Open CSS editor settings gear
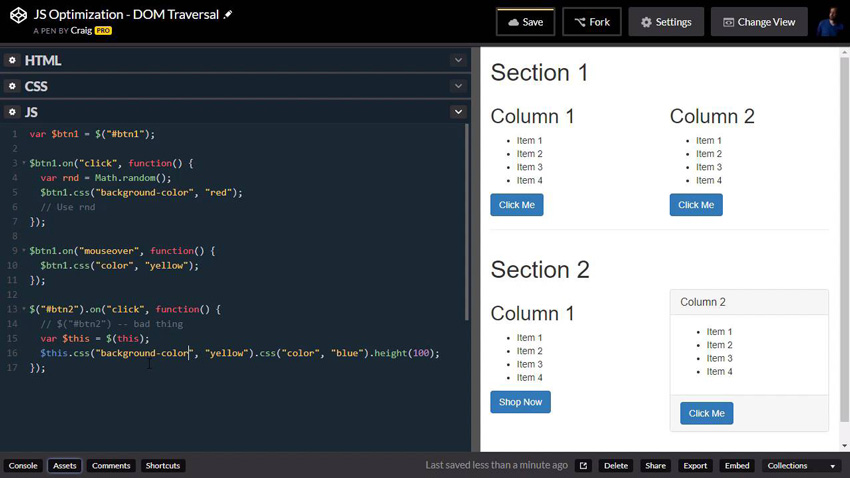Image resolution: width=850 pixels, height=478 pixels. [13, 87]
